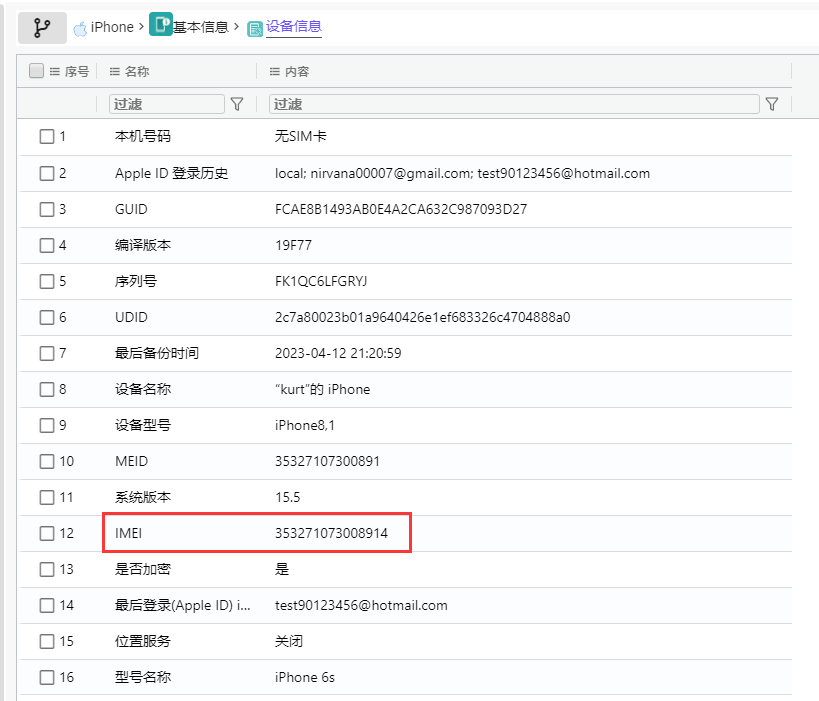Check the row 15 位置服务 checkbox
This screenshot has height=701, width=819.
pos(47,641)
